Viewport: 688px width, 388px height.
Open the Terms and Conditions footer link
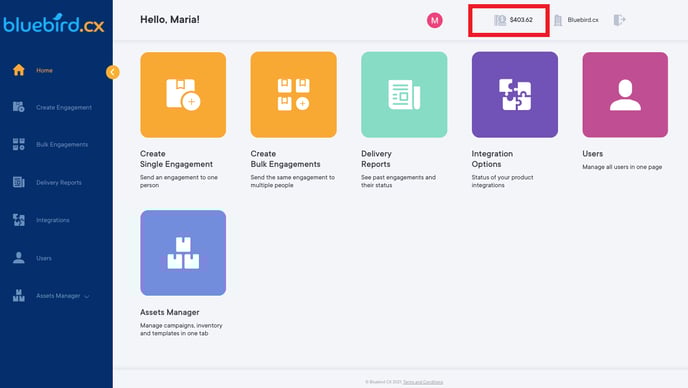pos(423,382)
